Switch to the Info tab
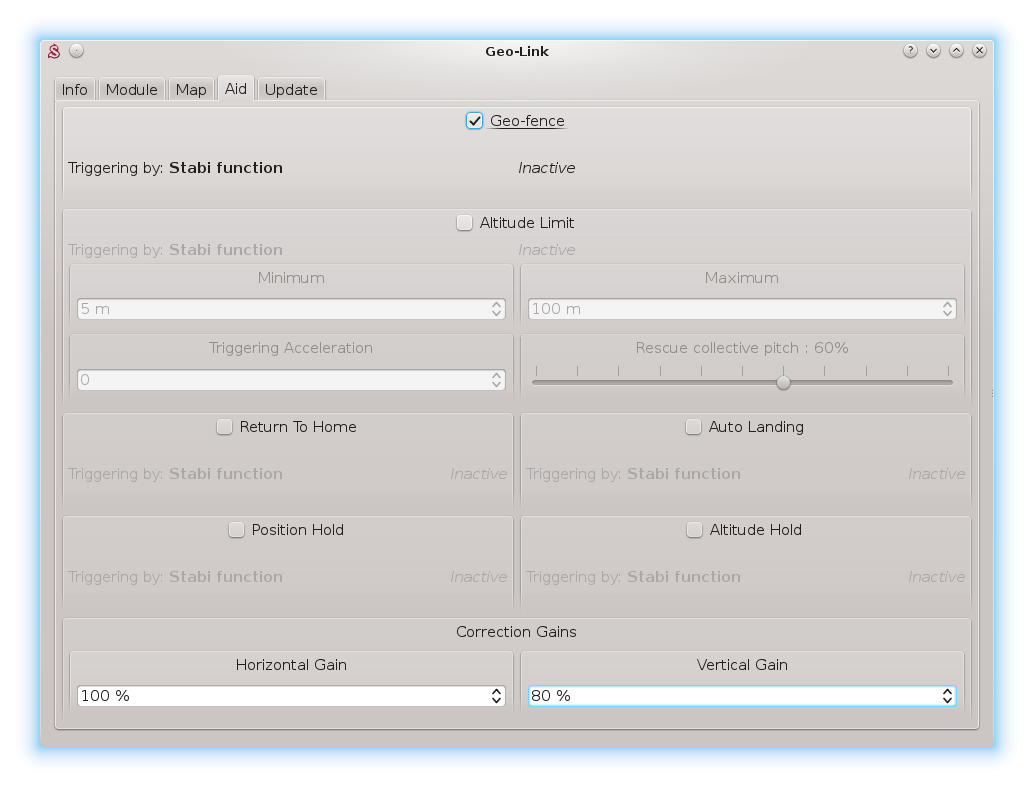The height and width of the screenshot is (787, 1034). click(75, 90)
